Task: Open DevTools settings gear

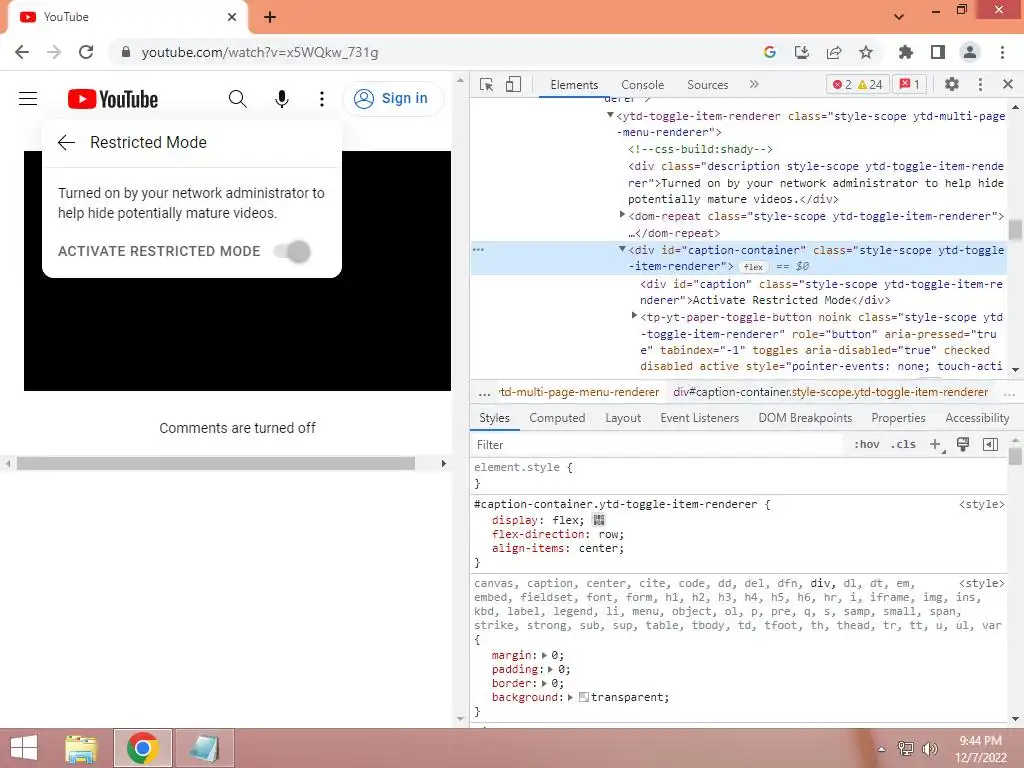Action: pyautogui.click(x=952, y=84)
